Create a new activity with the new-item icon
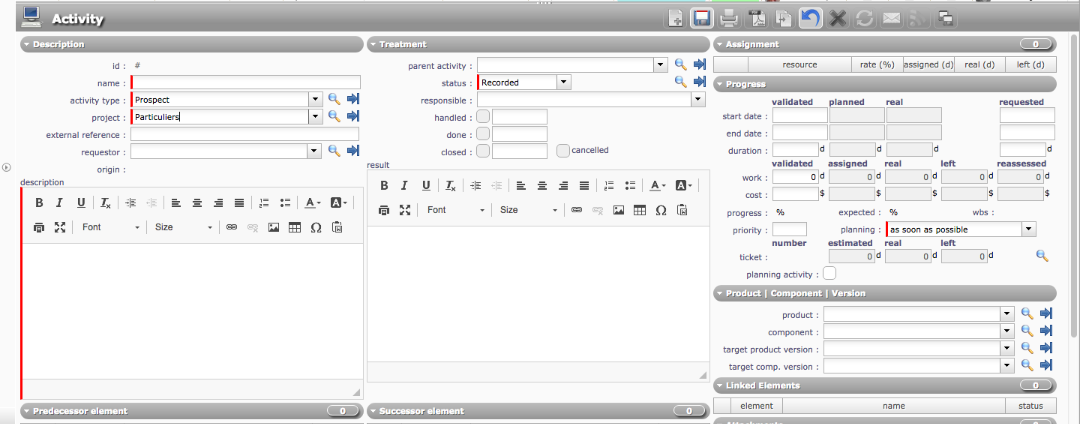 pos(677,18)
